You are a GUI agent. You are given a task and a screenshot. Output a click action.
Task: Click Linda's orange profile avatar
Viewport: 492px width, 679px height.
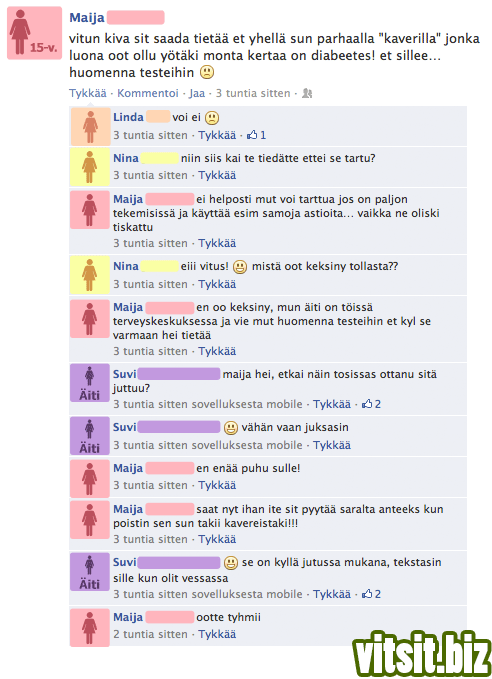coord(90,127)
